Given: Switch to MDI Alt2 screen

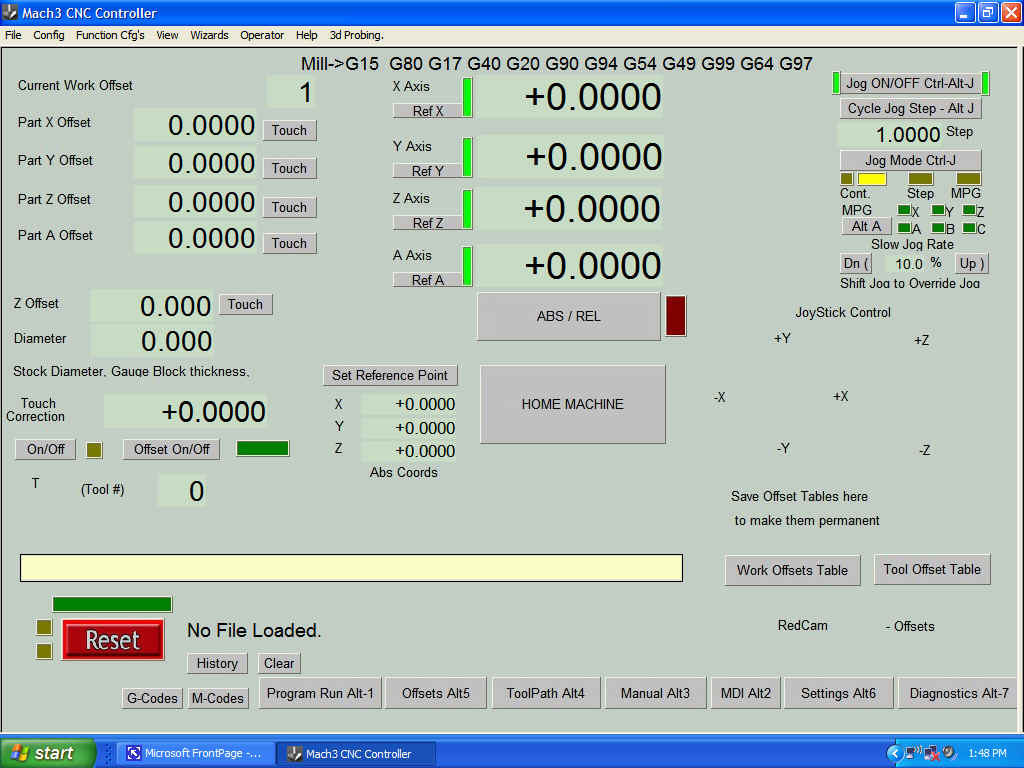Looking at the screenshot, I should click(745, 693).
